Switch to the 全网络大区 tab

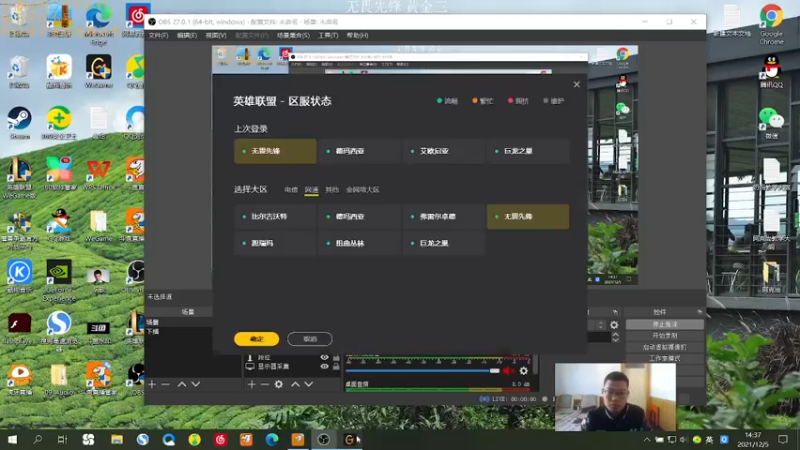click(x=362, y=189)
